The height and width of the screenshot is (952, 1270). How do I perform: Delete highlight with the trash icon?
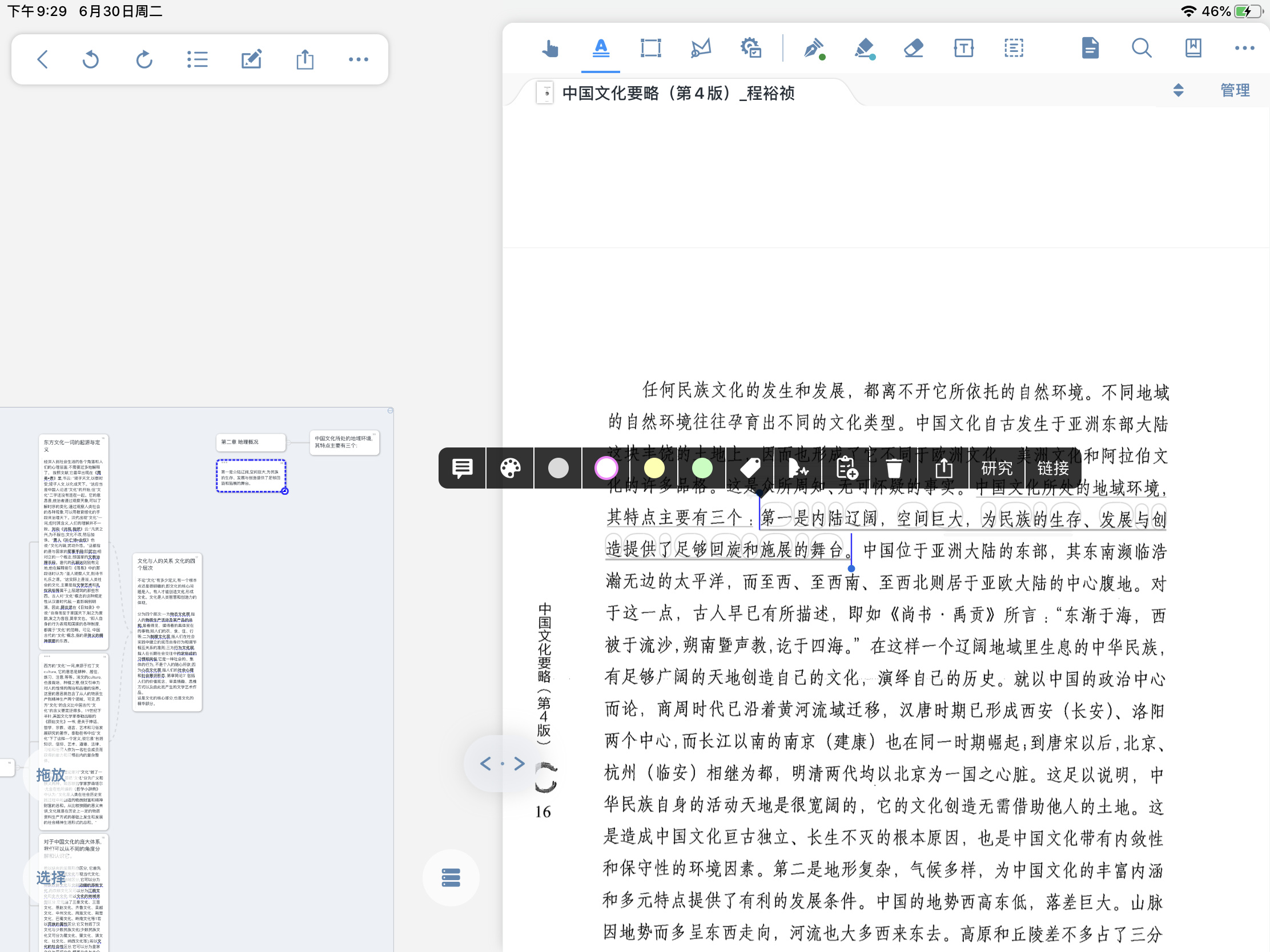[894, 468]
